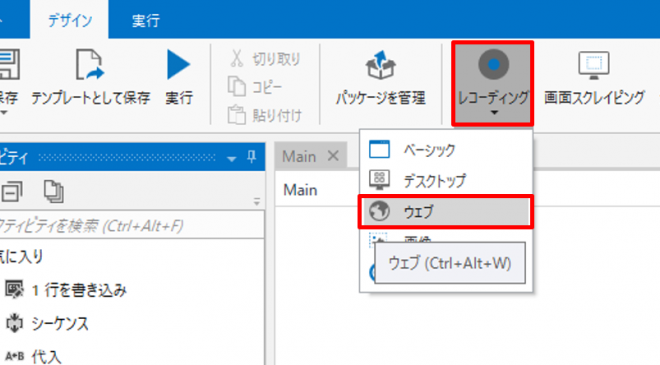Open the Screen Scraping tool
The height and width of the screenshot is (365, 660).
point(594,78)
